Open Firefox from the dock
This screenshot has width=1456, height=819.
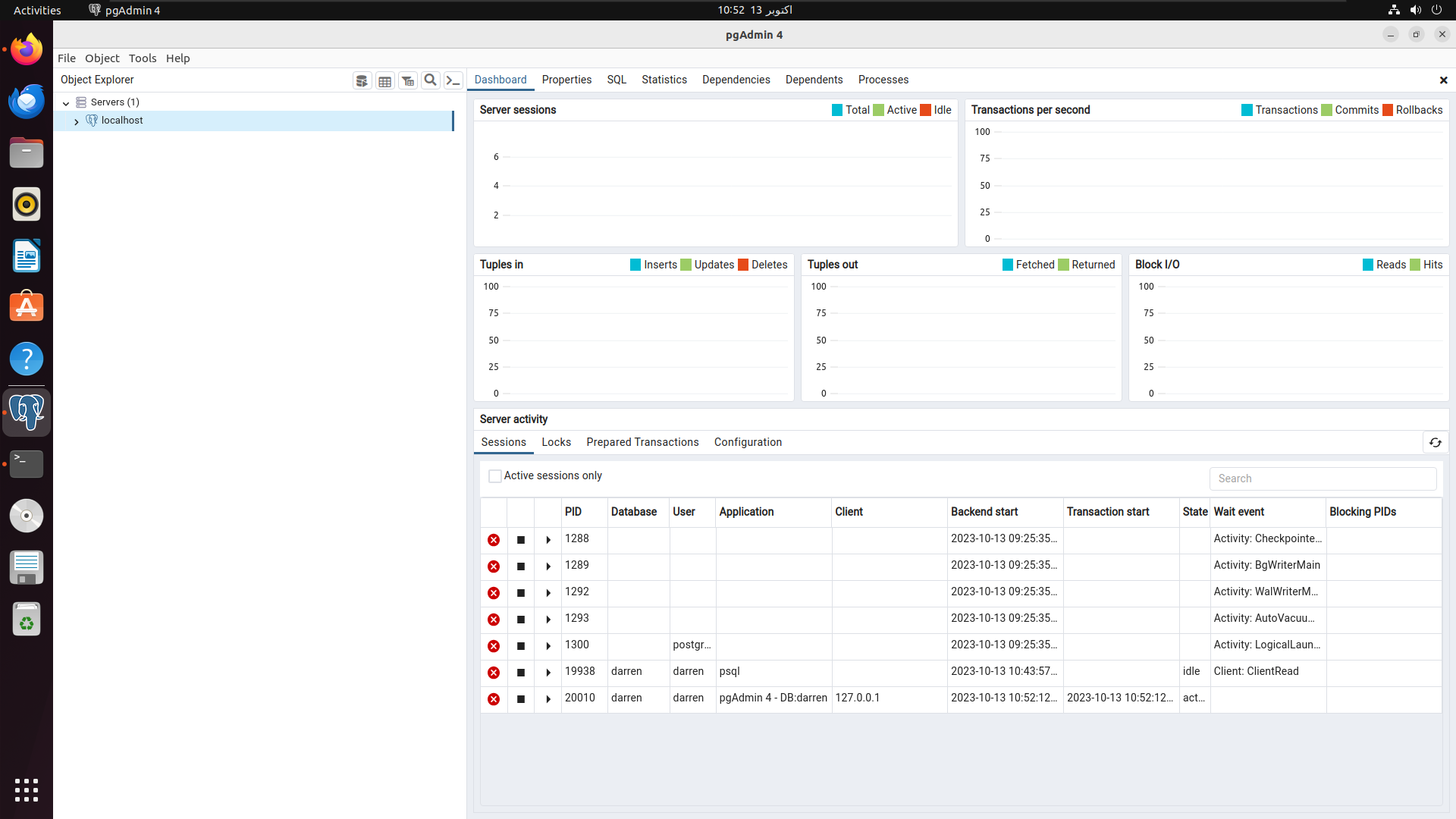[x=27, y=50]
